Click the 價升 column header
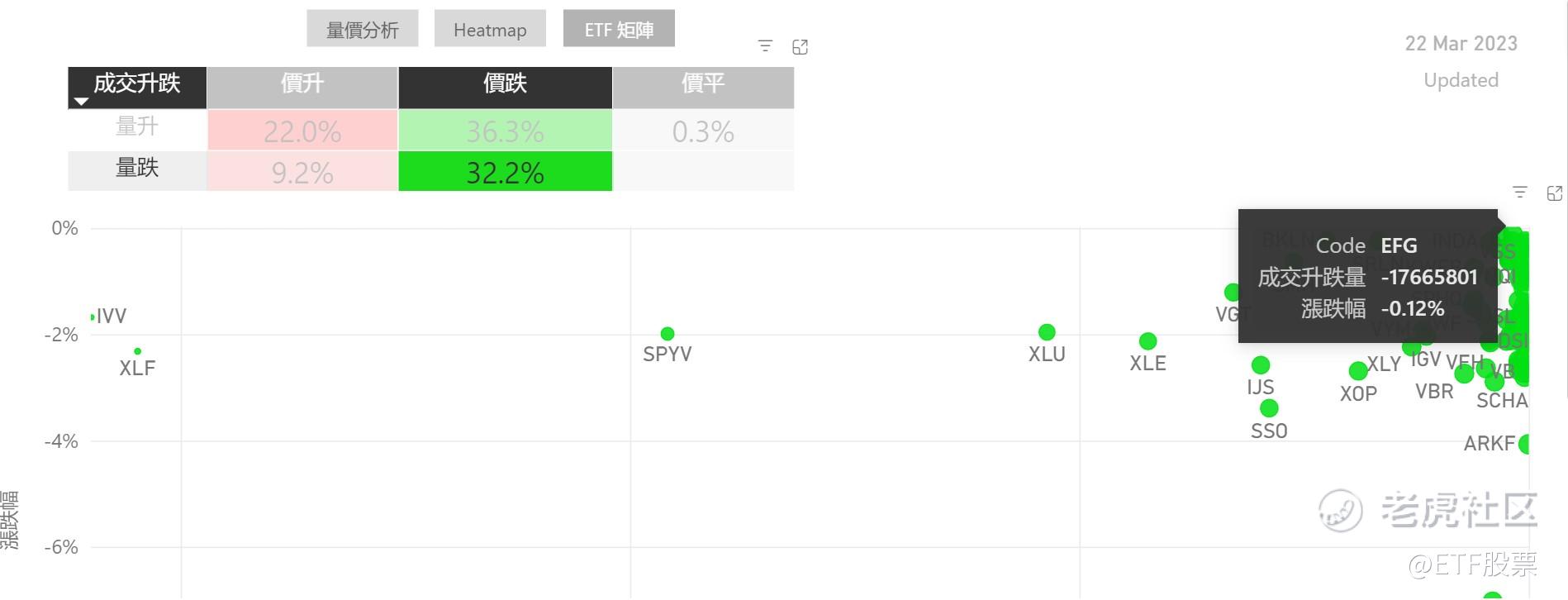Image resolution: width=1568 pixels, height=600 pixels. click(302, 85)
